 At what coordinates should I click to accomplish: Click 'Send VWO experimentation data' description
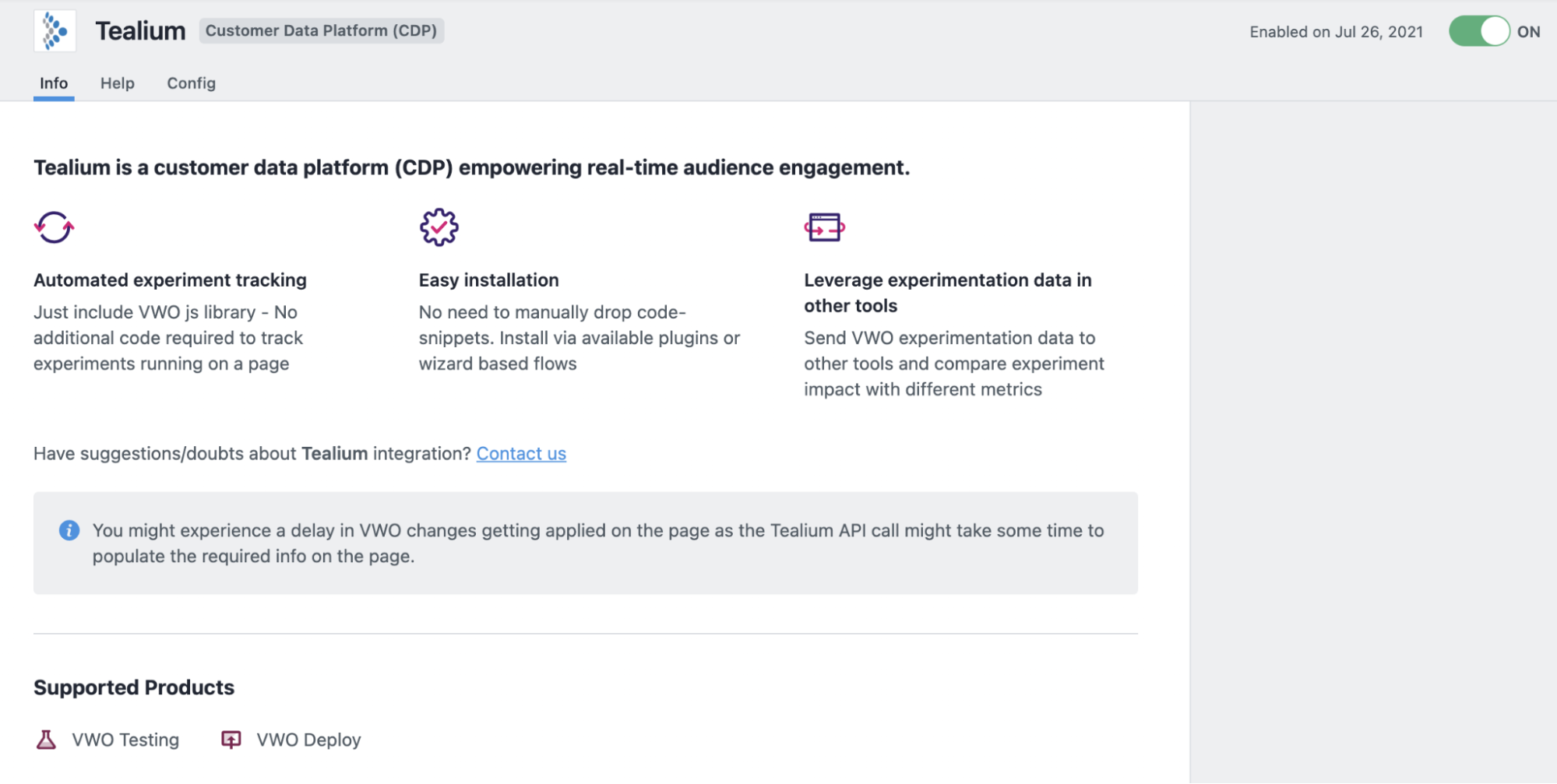click(x=954, y=364)
